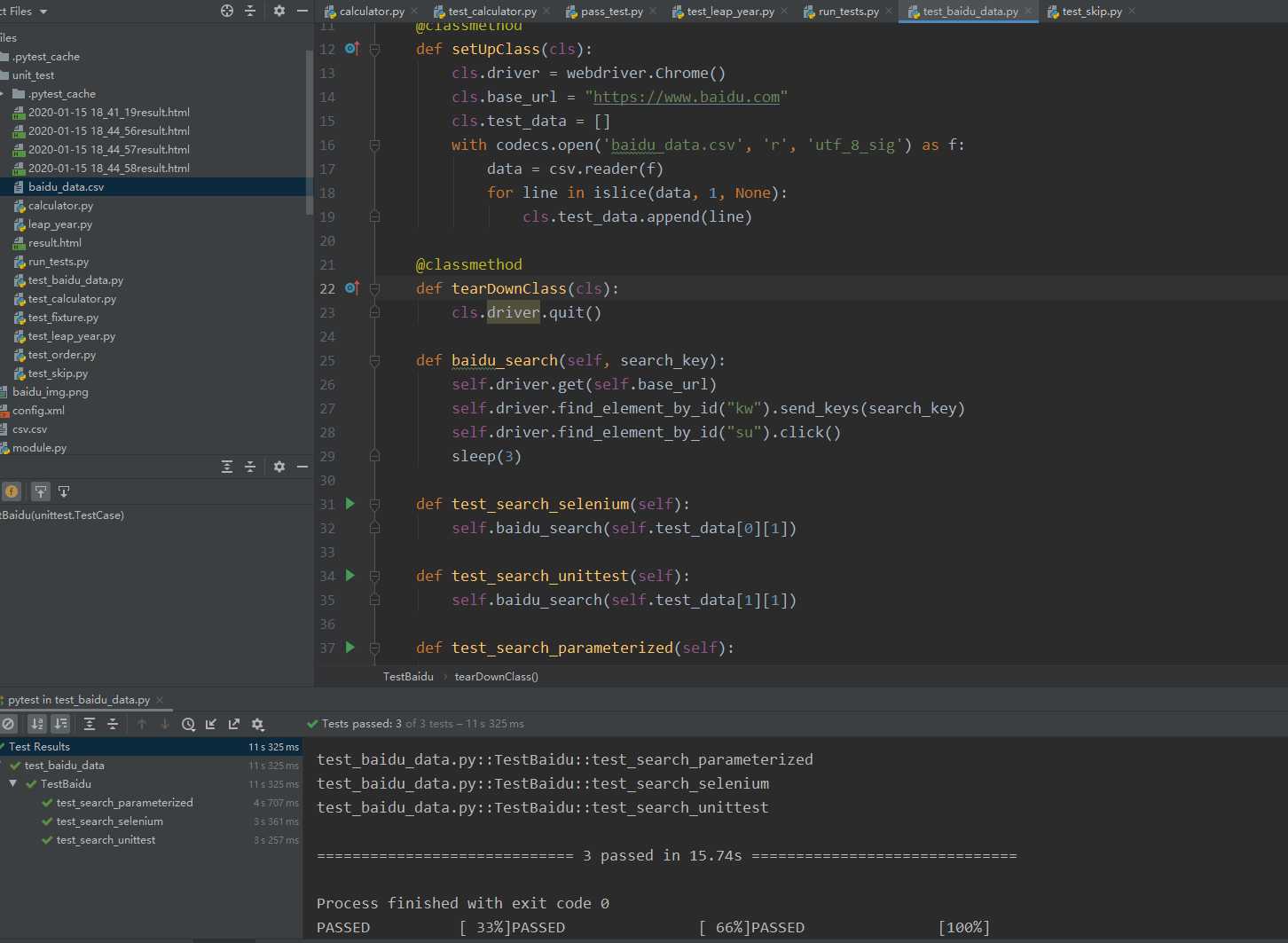Click override marker beside tearDownClass line
This screenshot has height=943, width=1288.
[351, 288]
